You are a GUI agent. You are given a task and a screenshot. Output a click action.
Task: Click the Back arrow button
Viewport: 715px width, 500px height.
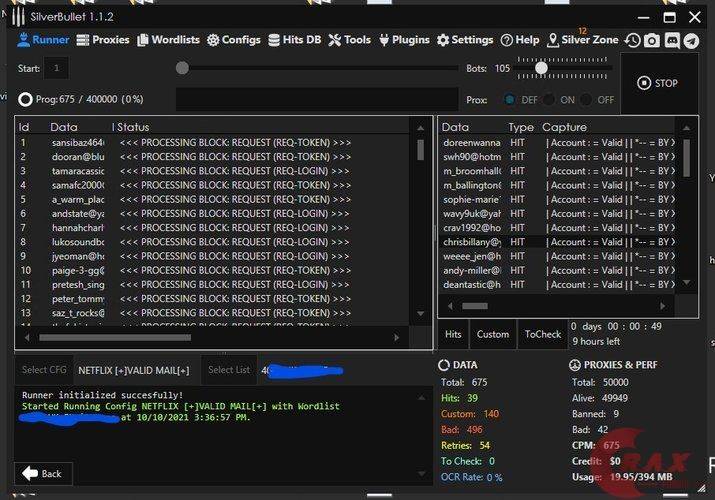coord(42,473)
